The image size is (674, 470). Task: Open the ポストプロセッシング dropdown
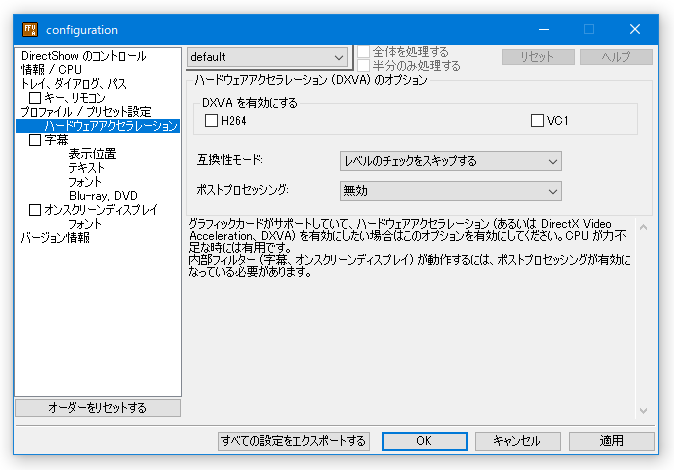450,191
